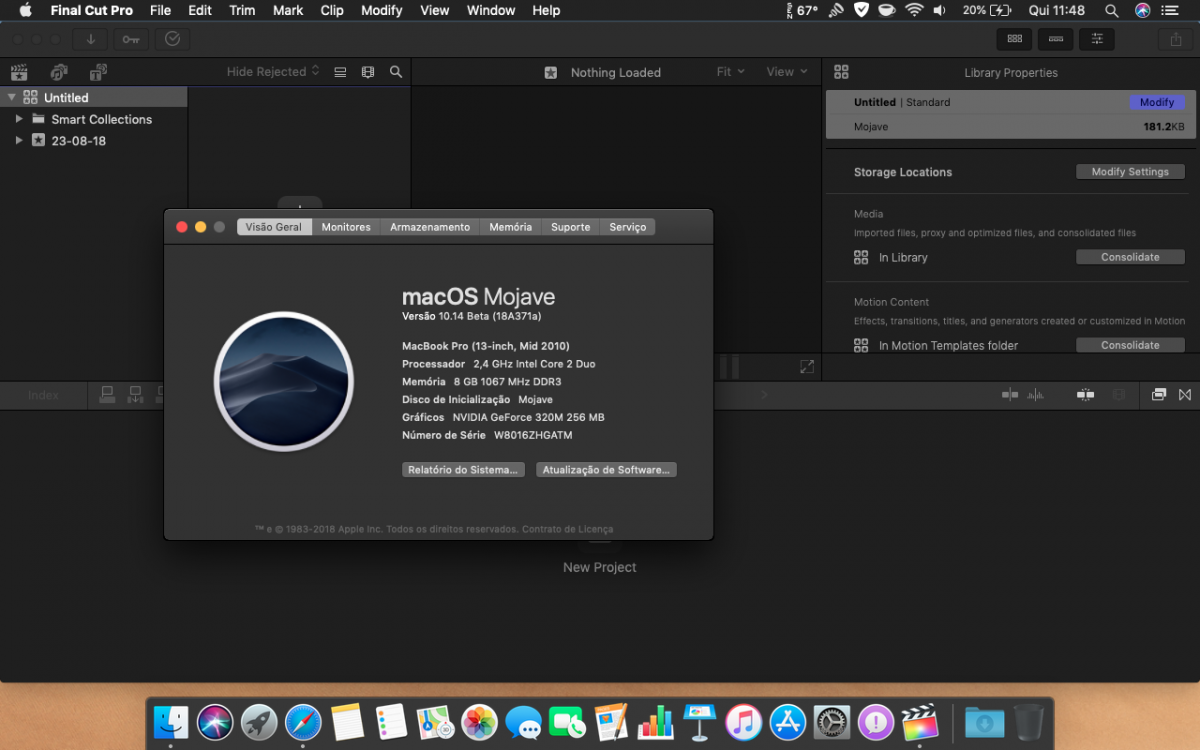Open Wi-Fi status menu
The height and width of the screenshot is (750, 1200).
(x=914, y=10)
